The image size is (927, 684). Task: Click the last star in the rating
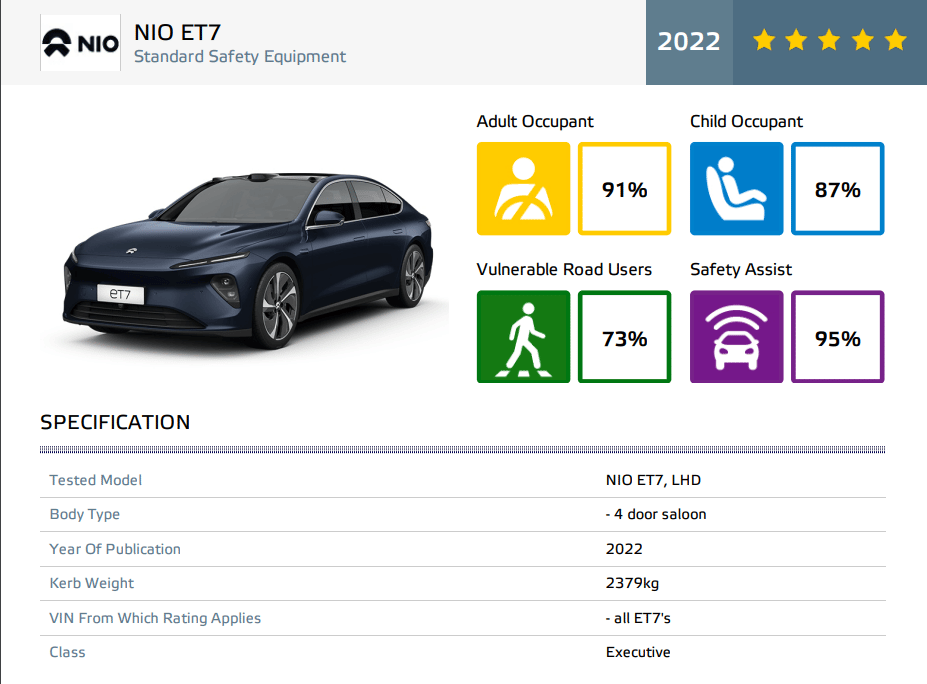point(894,41)
